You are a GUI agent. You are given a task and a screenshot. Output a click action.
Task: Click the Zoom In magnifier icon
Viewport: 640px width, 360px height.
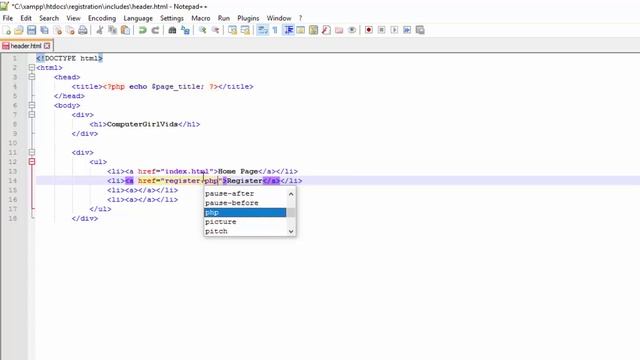coord(202,30)
